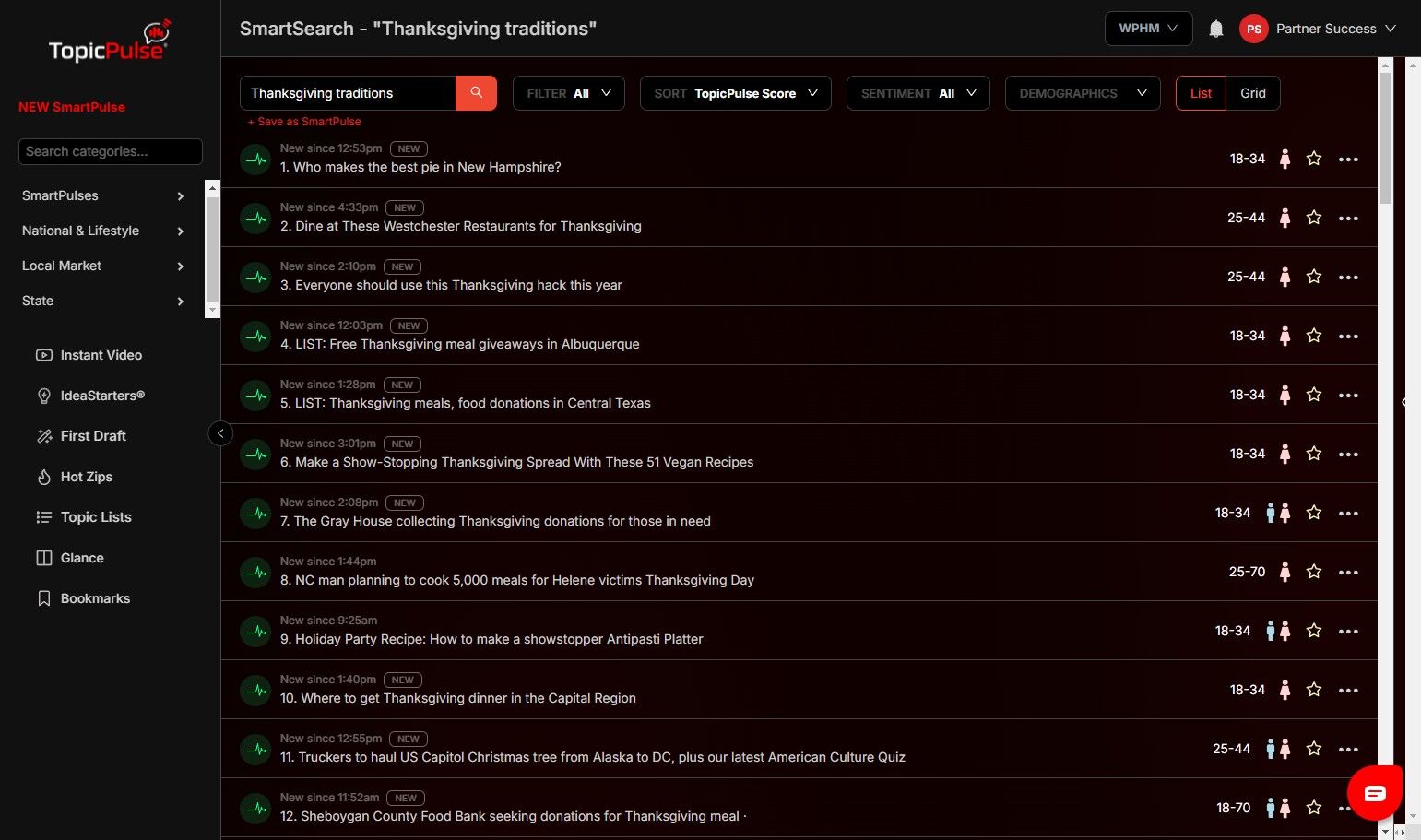The image size is (1421, 840).
Task: Open more options for Capitol Christmas tree story
Action: tap(1348, 750)
